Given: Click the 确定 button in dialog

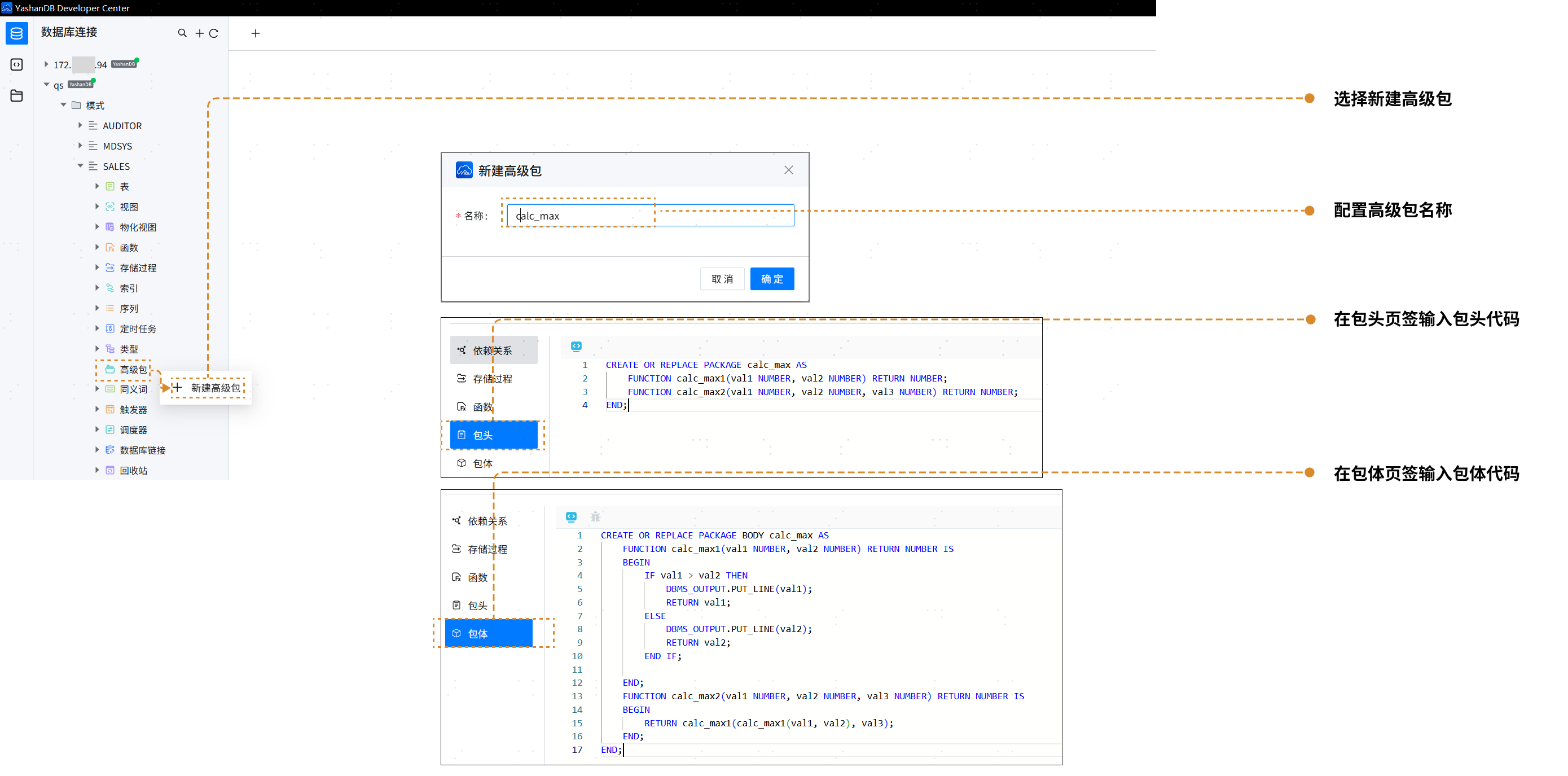Looking at the screenshot, I should (x=771, y=279).
